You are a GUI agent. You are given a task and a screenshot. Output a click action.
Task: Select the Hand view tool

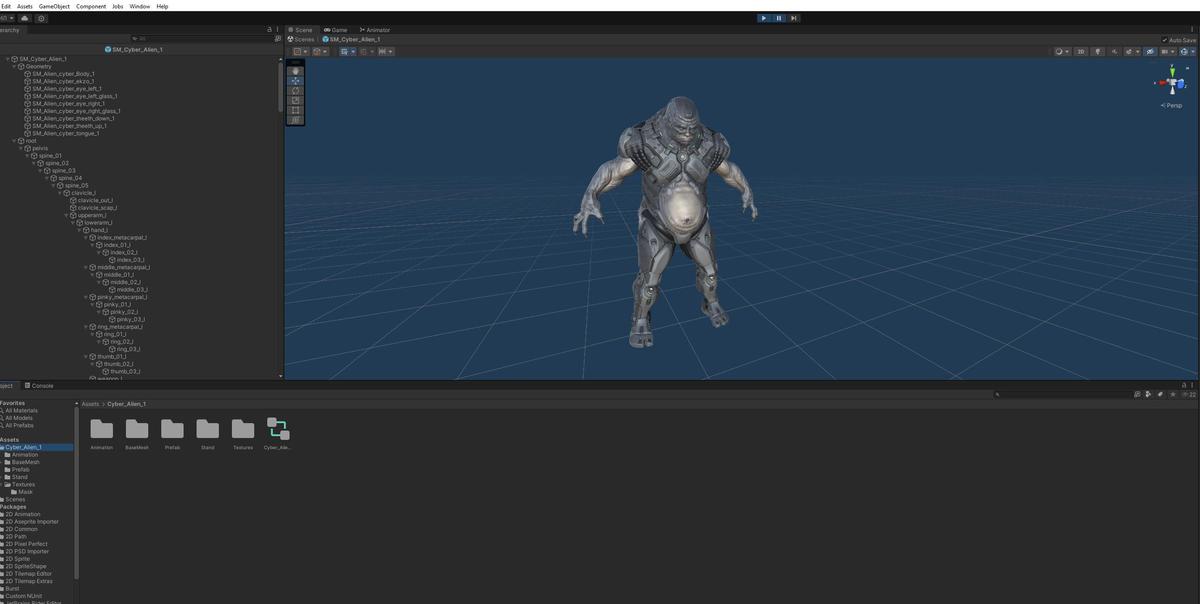296,70
